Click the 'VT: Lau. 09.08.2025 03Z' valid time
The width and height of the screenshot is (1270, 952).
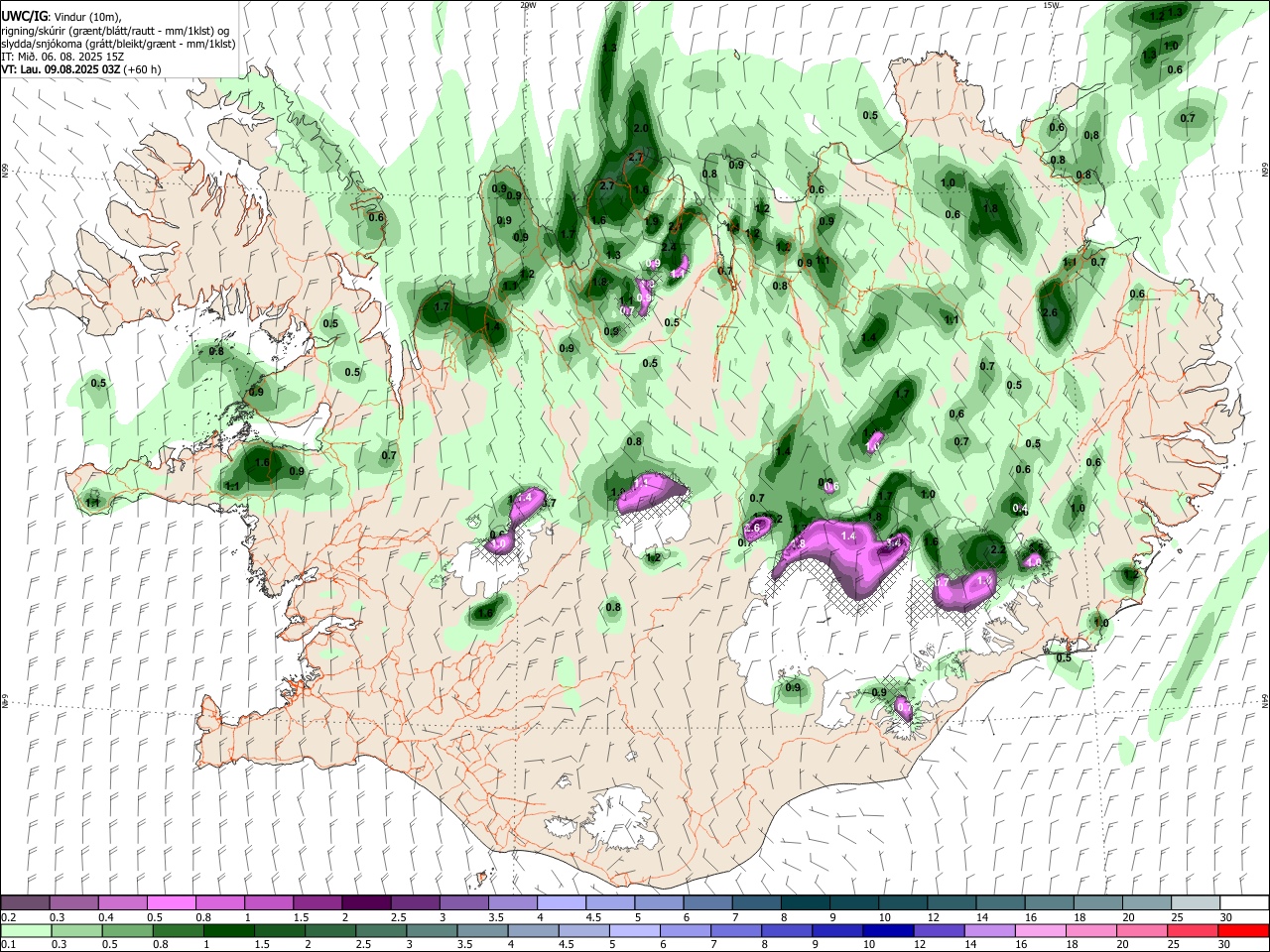coord(61,69)
